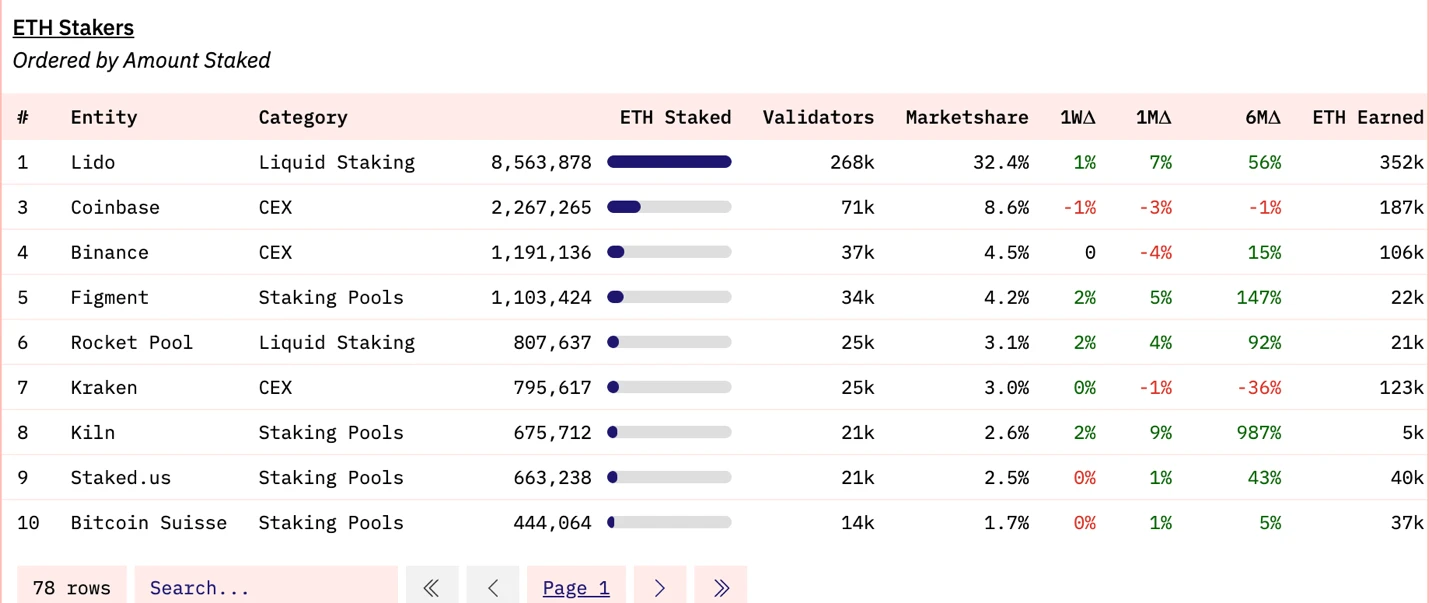This screenshot has height=603, width=1429.
Task: Sort by the 6M delta column
Action: (x=1262, y=117)
